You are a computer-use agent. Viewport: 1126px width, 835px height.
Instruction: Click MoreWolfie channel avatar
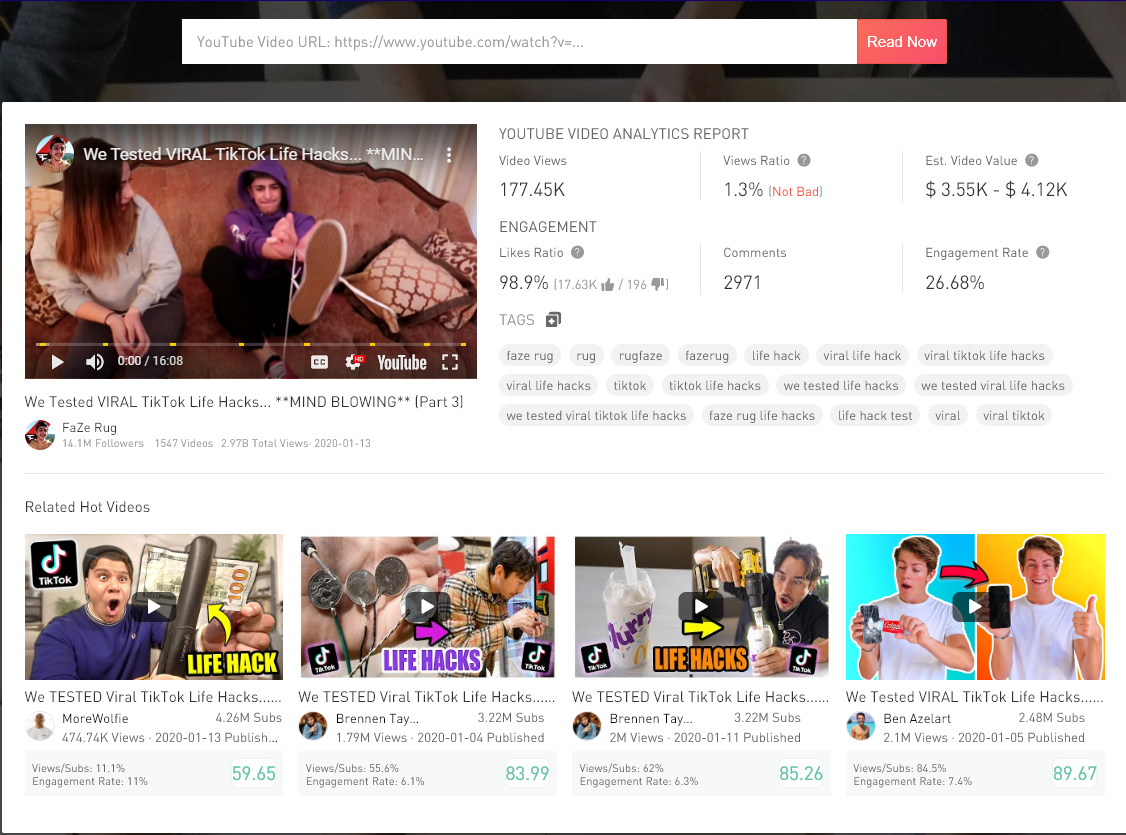(x=39, y=726)
